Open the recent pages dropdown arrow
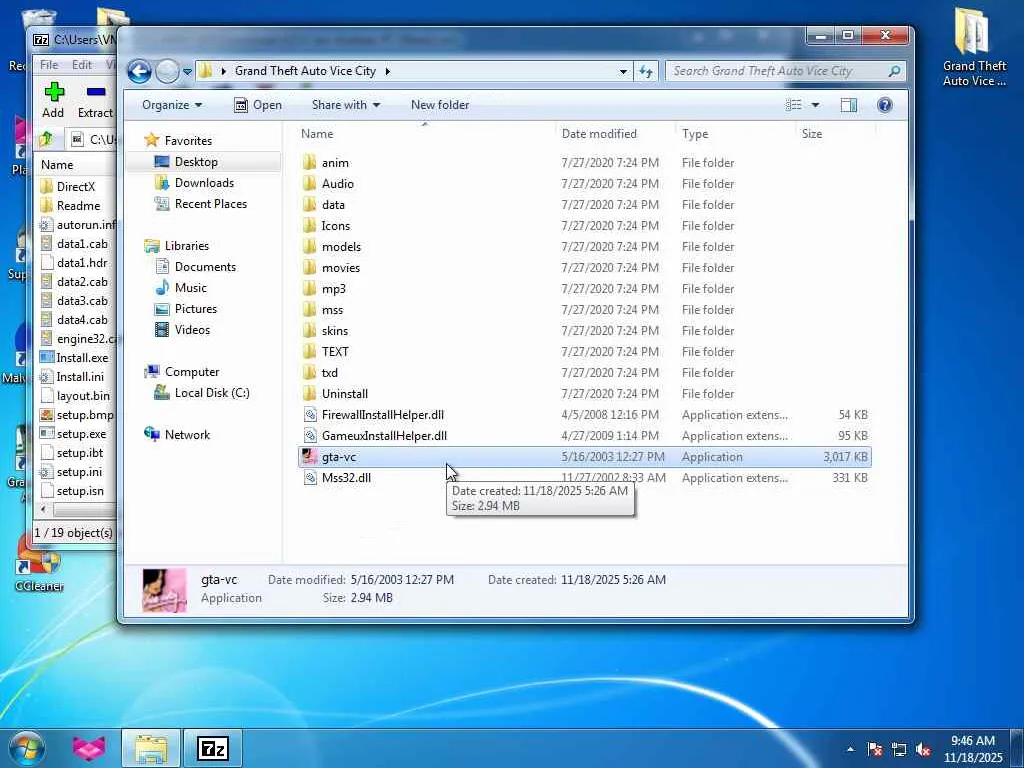Image resolution: width=1024 pixels, height=768 pixels. 187,72
